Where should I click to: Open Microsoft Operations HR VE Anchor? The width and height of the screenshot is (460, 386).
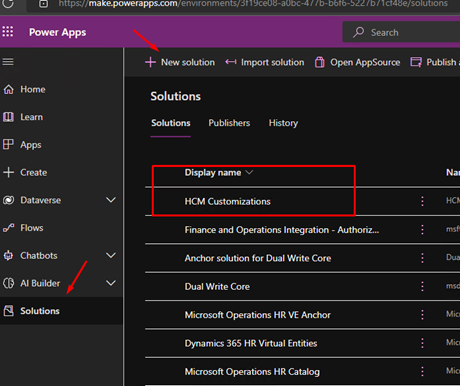258,315
